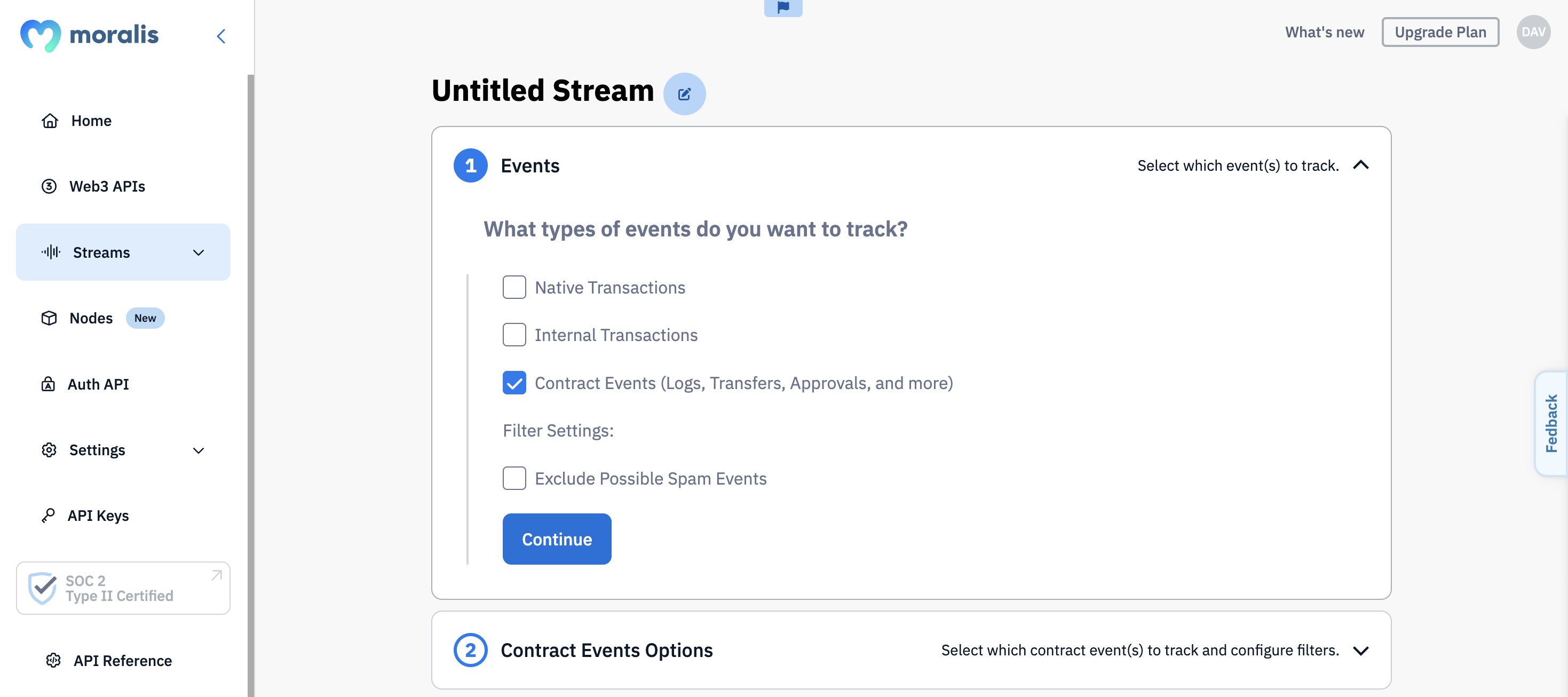
Task: Open the Feedback side tab
Action: coord(1551,424)
